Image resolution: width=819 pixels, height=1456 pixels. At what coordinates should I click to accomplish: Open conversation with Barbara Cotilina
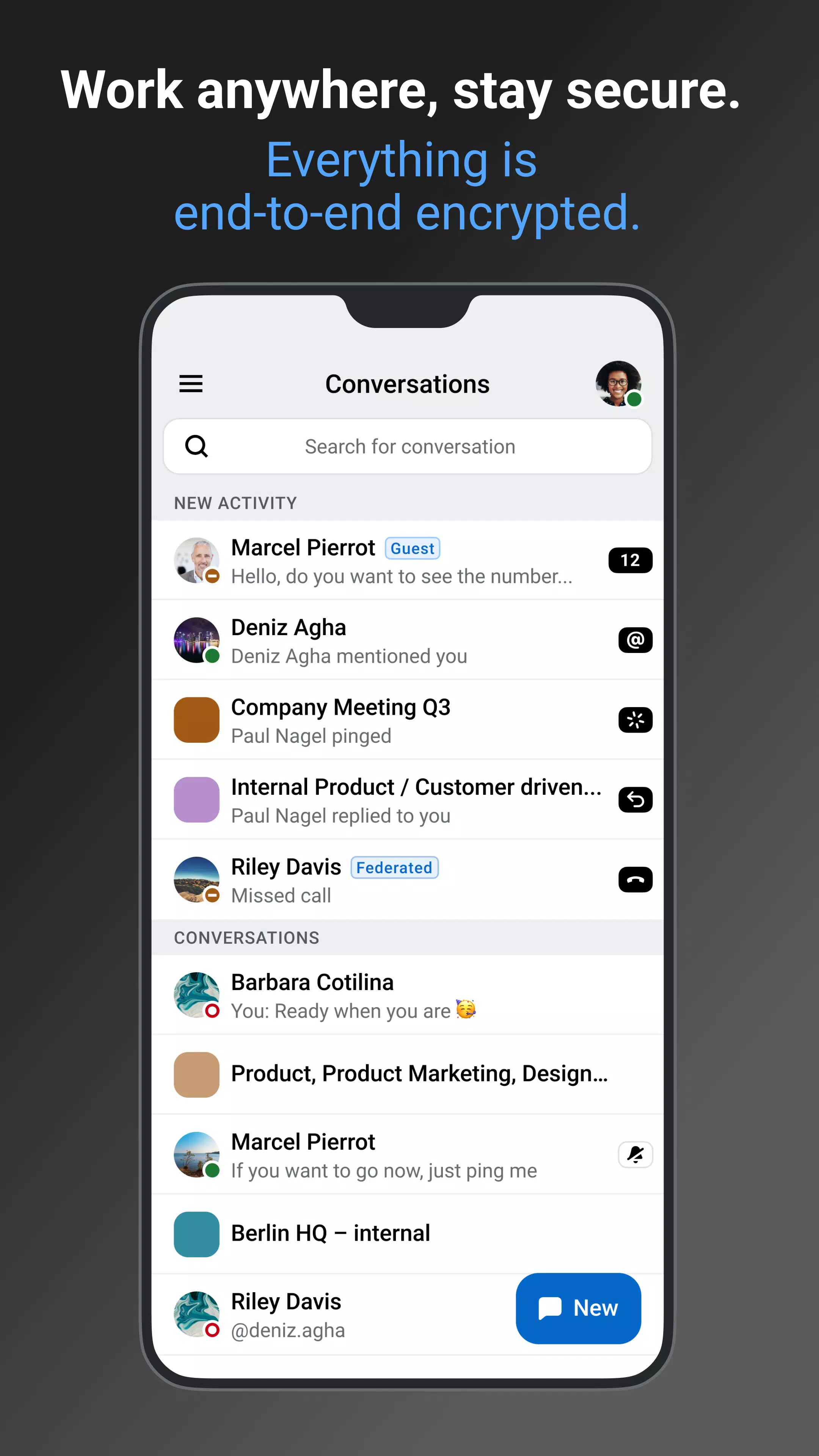410,995
